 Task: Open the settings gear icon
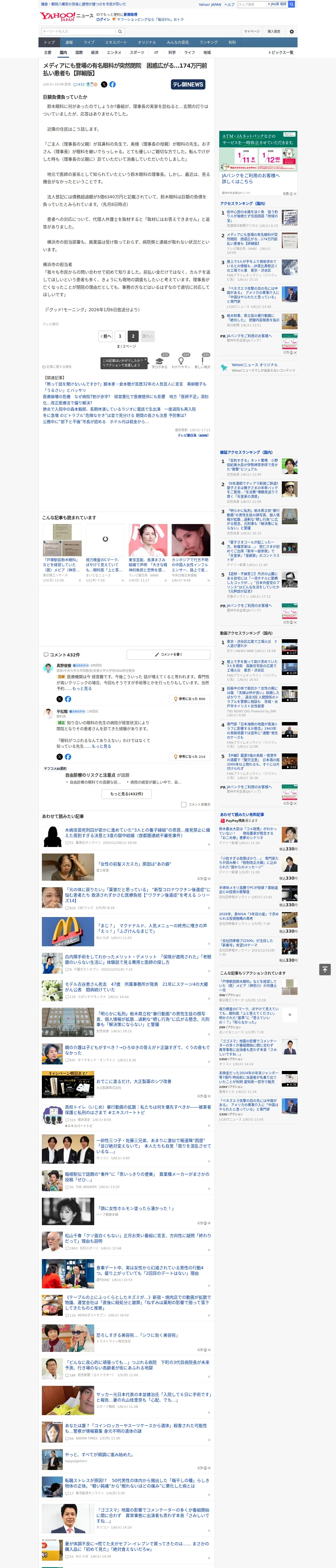point(292,31)
